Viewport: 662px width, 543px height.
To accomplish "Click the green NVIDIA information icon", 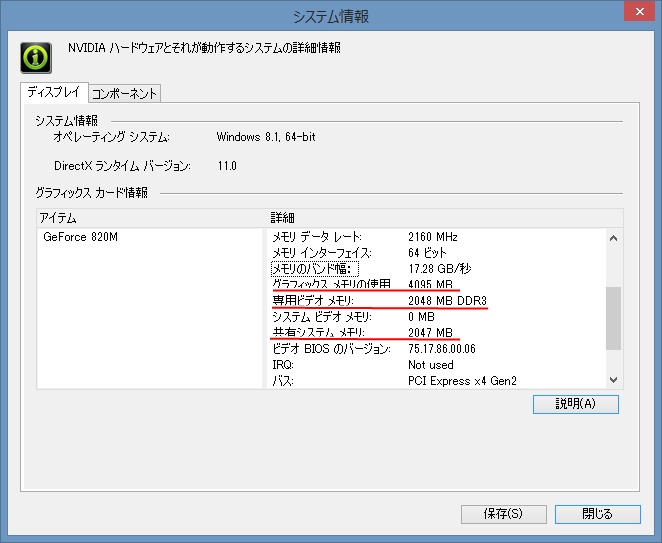I will 36,57.
